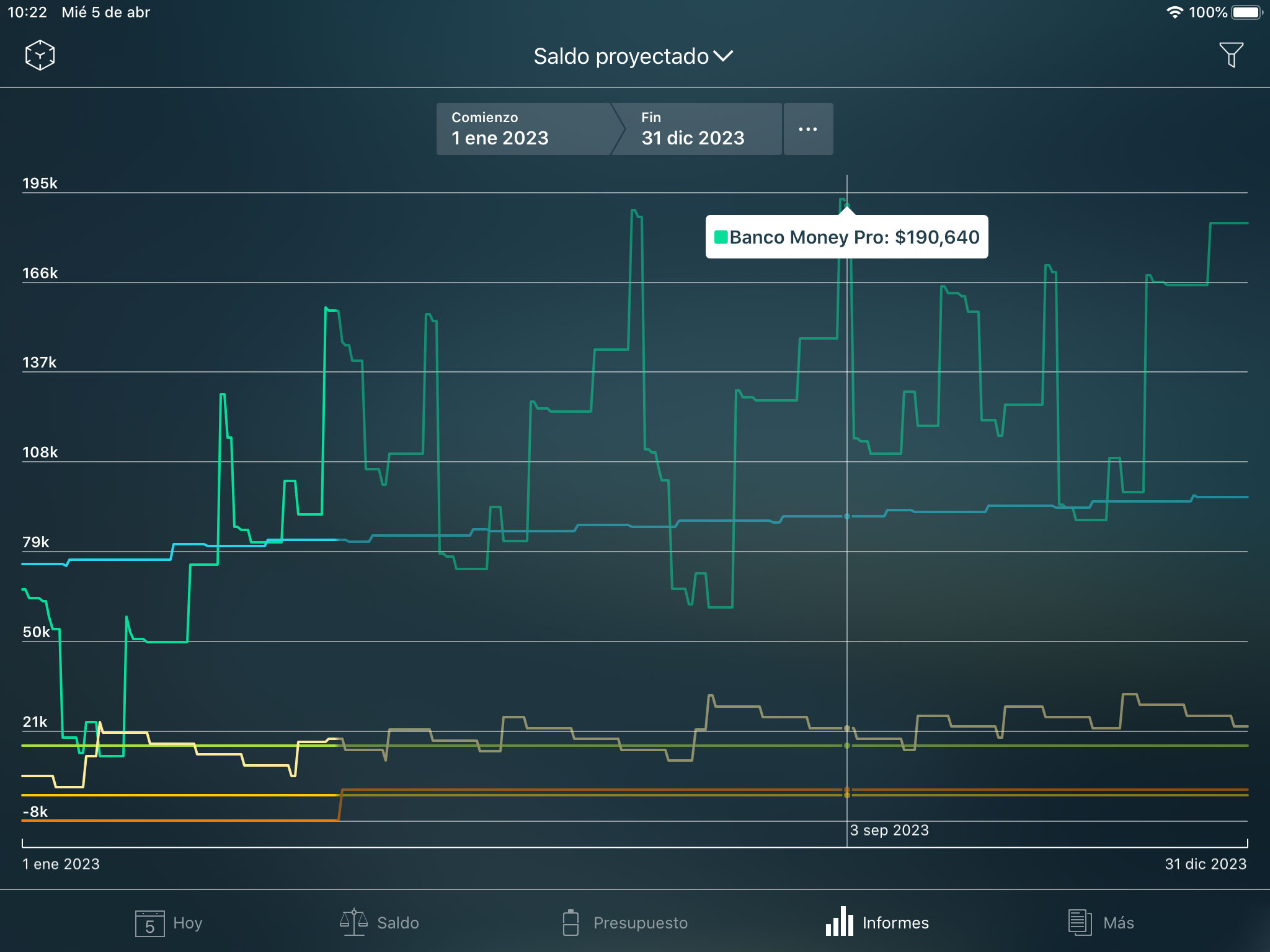Expand the Comienzo date field
1270x952 pixels.
coord(524,129)
